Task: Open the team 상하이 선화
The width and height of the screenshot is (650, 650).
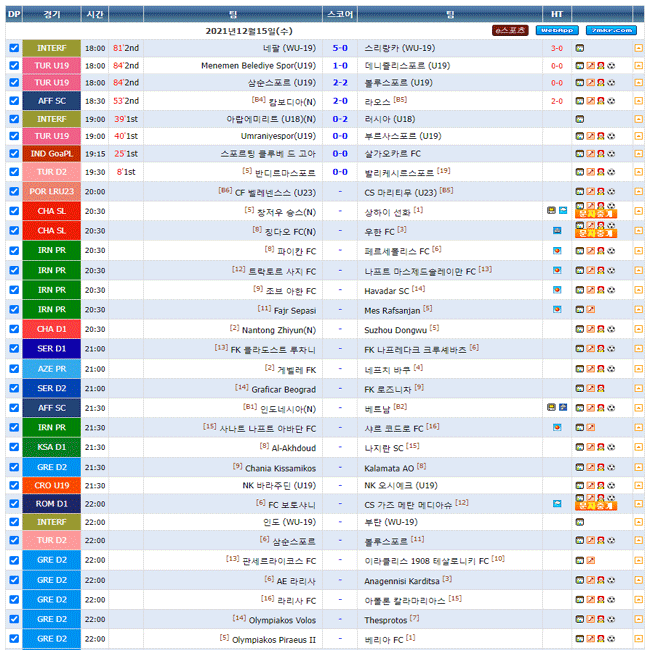Action: pos(387,213)
